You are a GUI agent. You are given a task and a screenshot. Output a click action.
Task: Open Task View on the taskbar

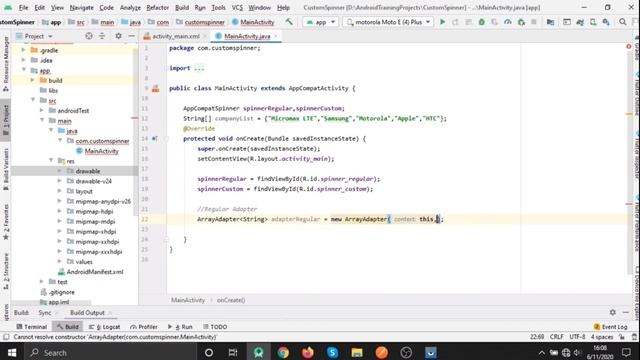(x=233, y=352)
